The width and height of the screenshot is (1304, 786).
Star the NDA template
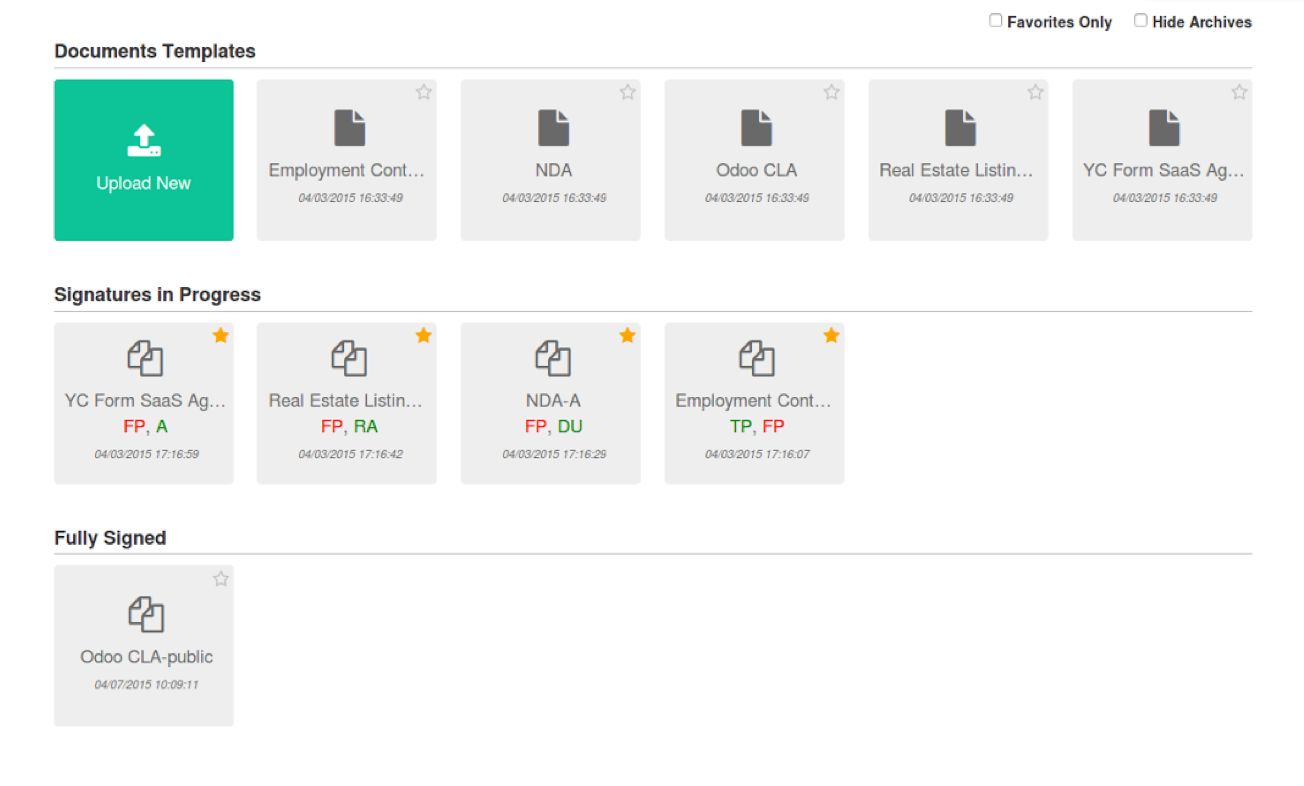coord(628,92)
